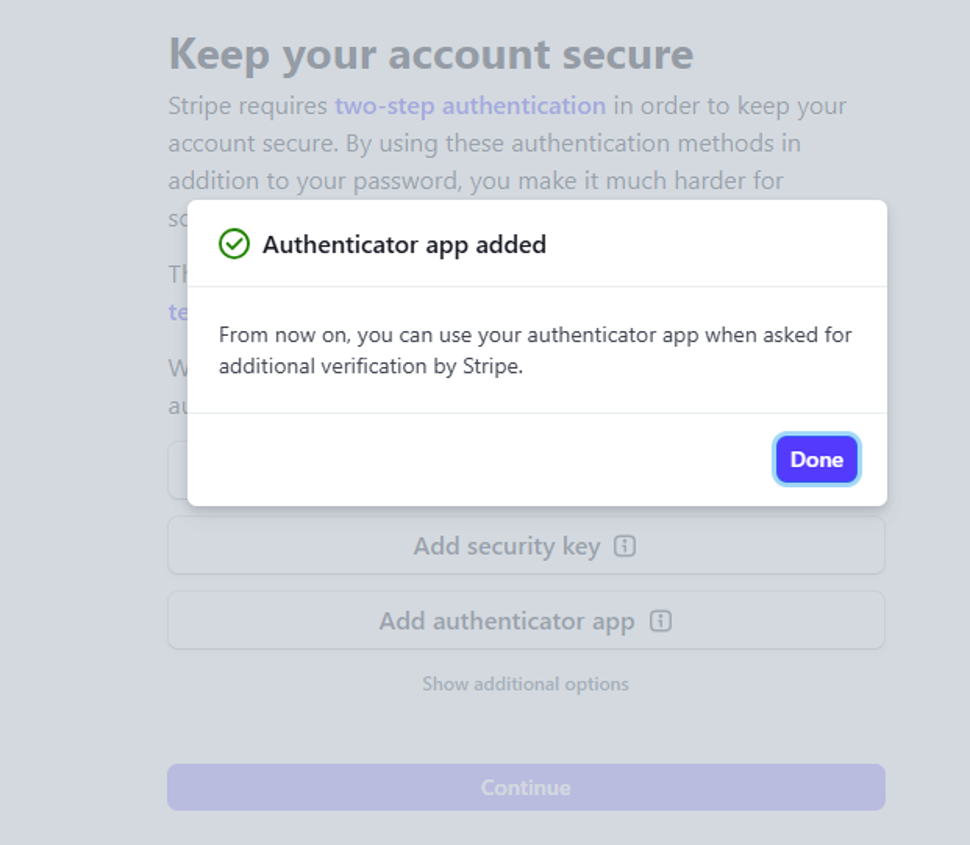Click the button edge hidden behind the dialog

pos(177,470)
